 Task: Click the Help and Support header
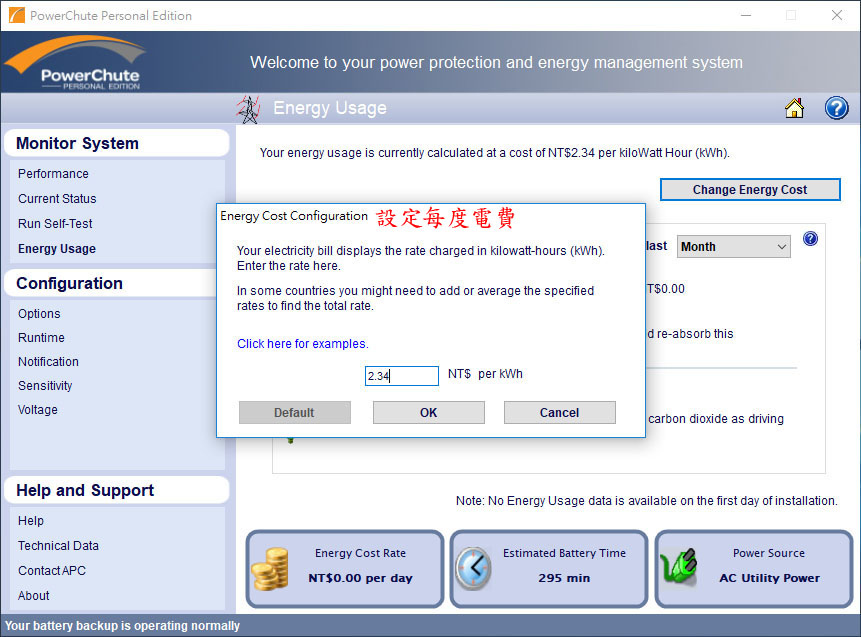pyautogui.click(x=116, y=490)
